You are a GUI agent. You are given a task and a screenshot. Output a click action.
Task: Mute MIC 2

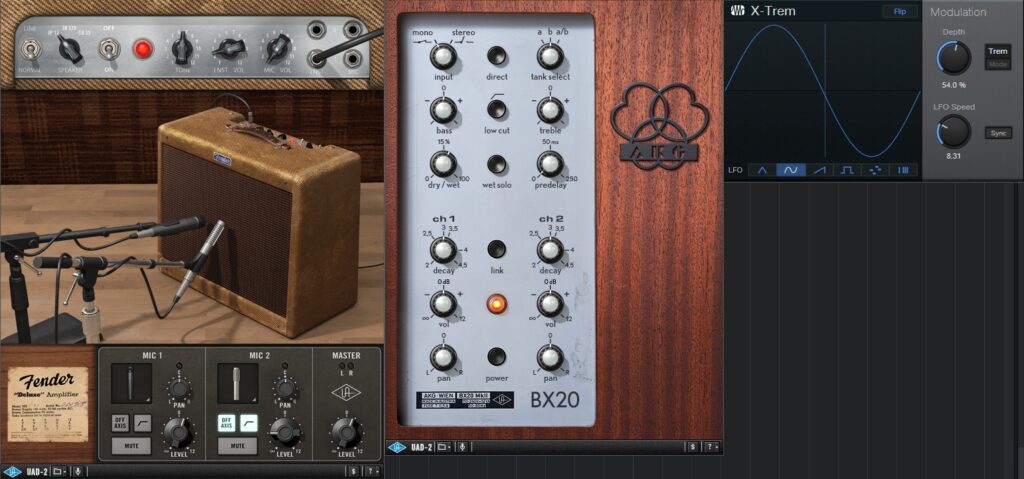[238, 446]
